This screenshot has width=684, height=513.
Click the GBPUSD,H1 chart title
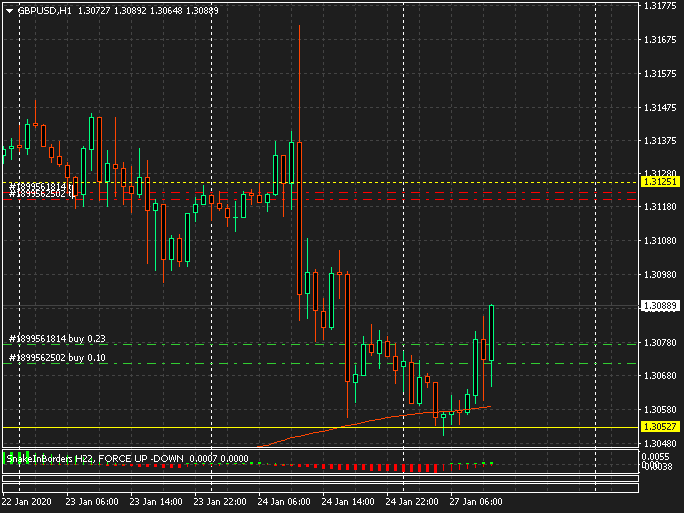tap(44, 10)
